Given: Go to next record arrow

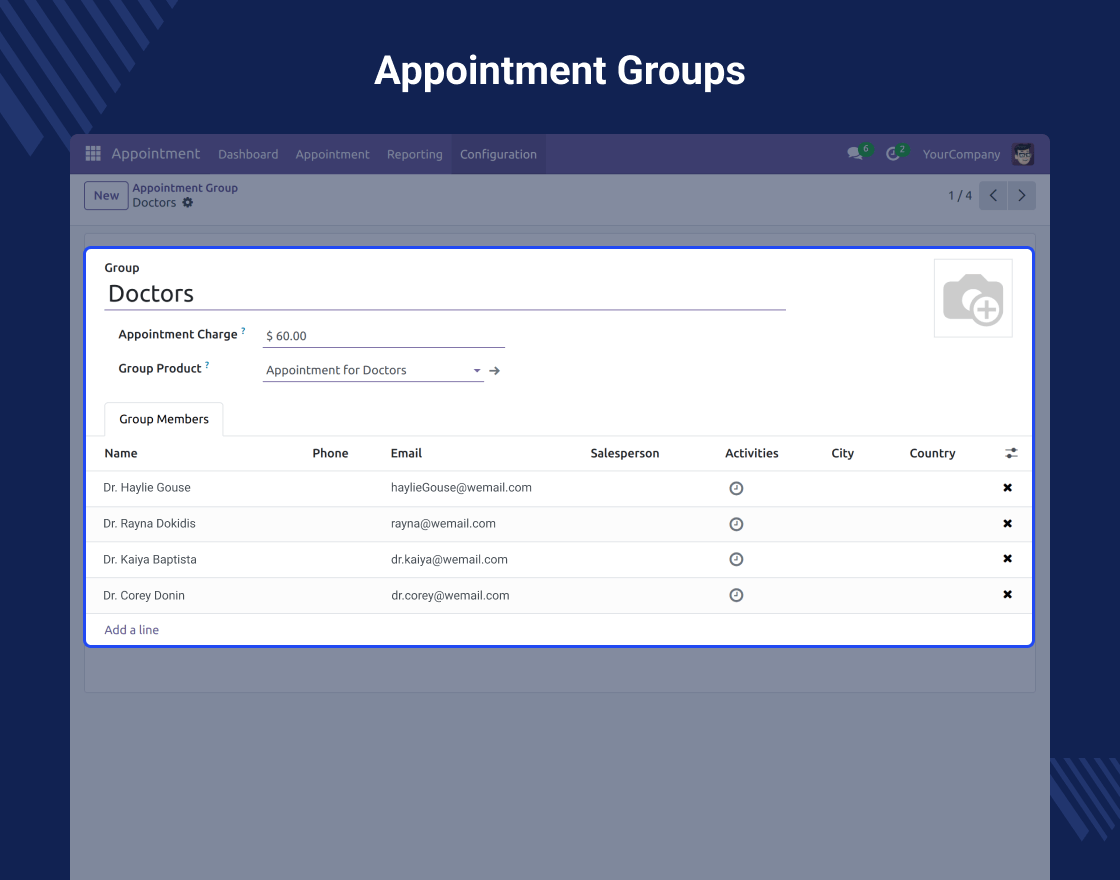Looking at the screenshot, I should pos(1021,196).
